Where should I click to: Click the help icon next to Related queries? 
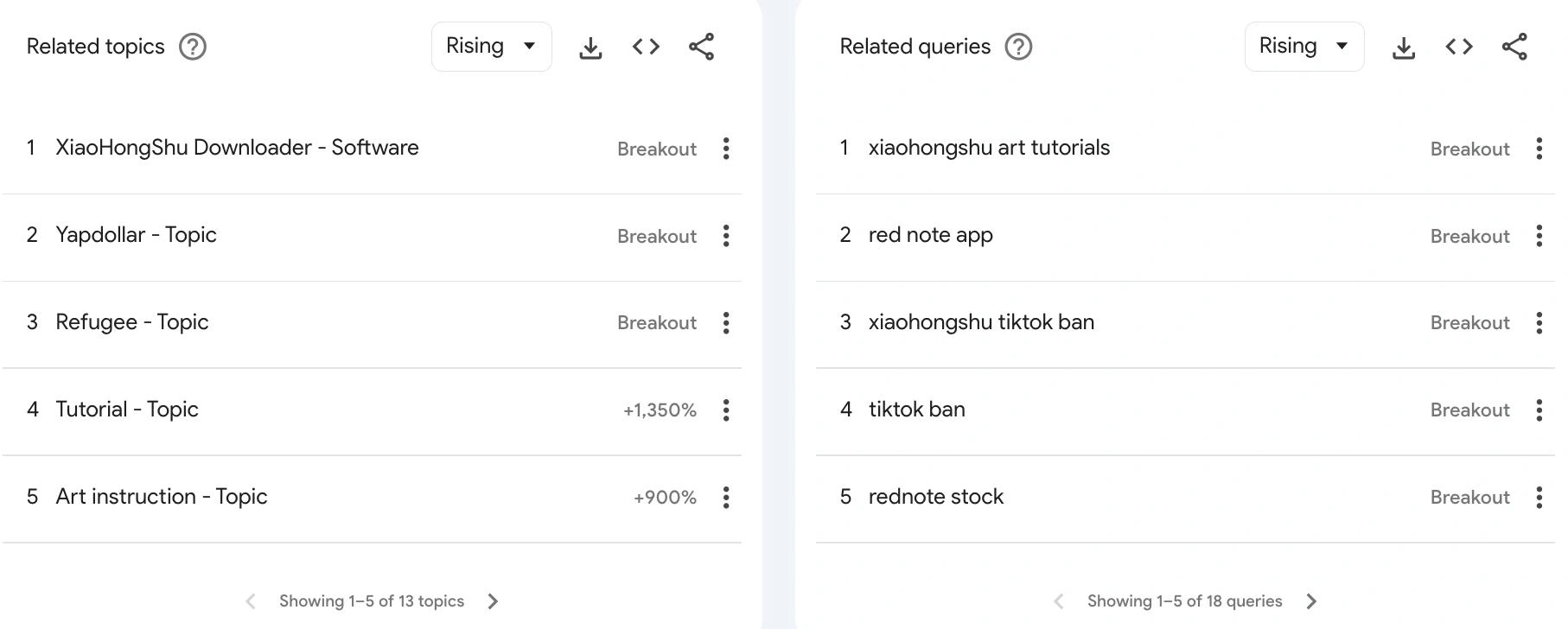click(x=1018, y=47)
